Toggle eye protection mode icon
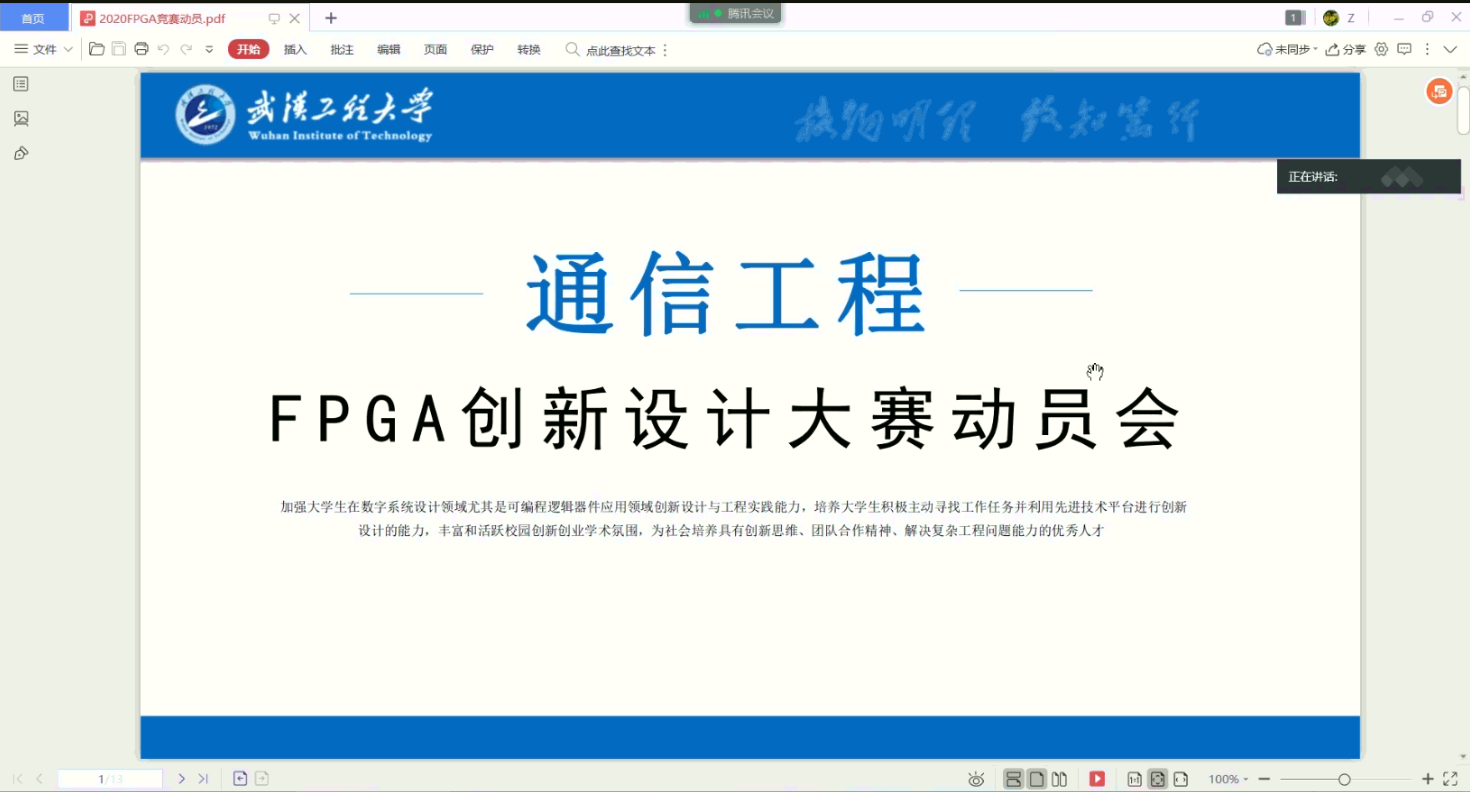 pos(976,779)
